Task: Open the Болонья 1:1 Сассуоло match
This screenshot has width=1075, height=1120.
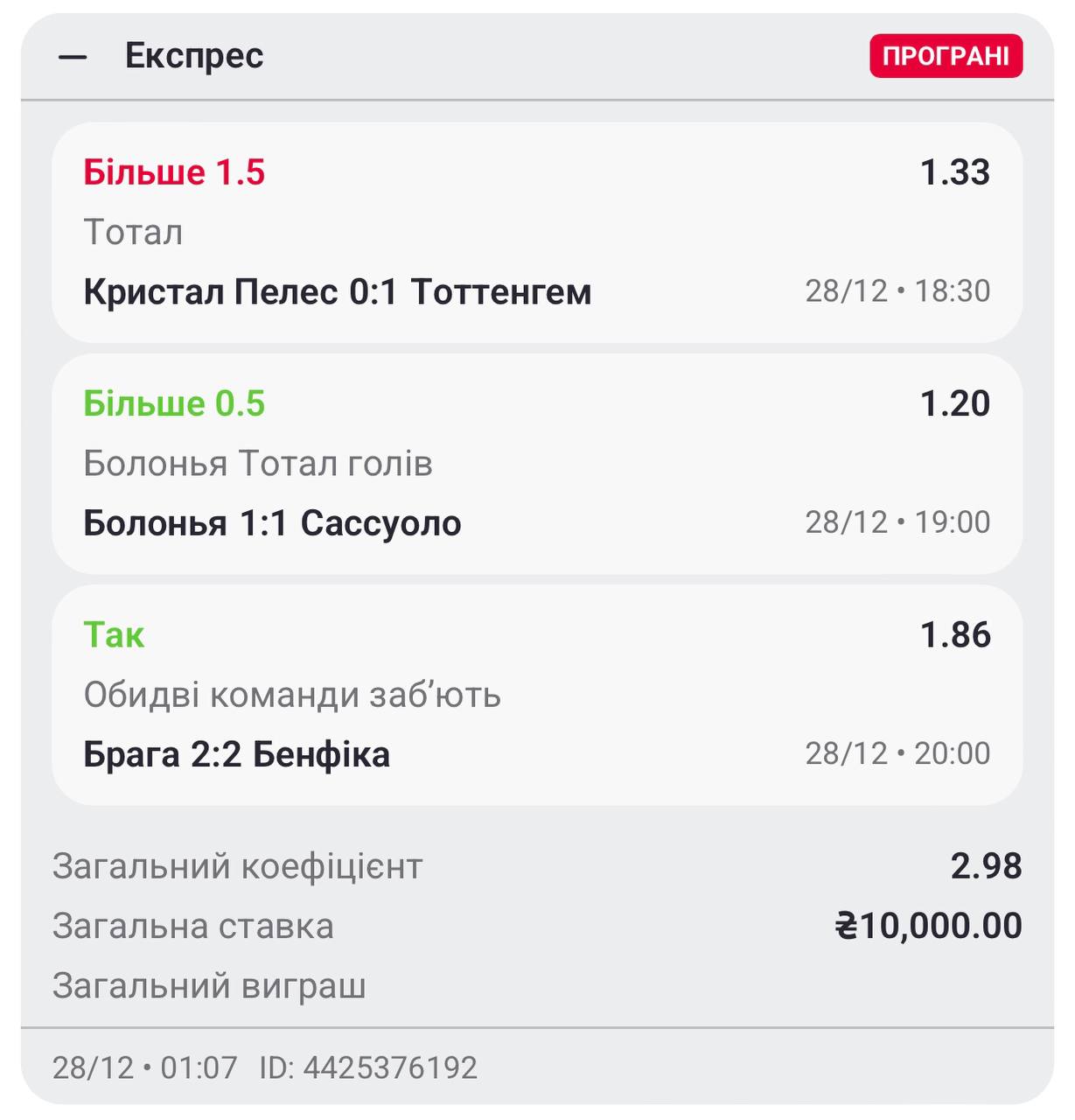Action: coord(272,523)
